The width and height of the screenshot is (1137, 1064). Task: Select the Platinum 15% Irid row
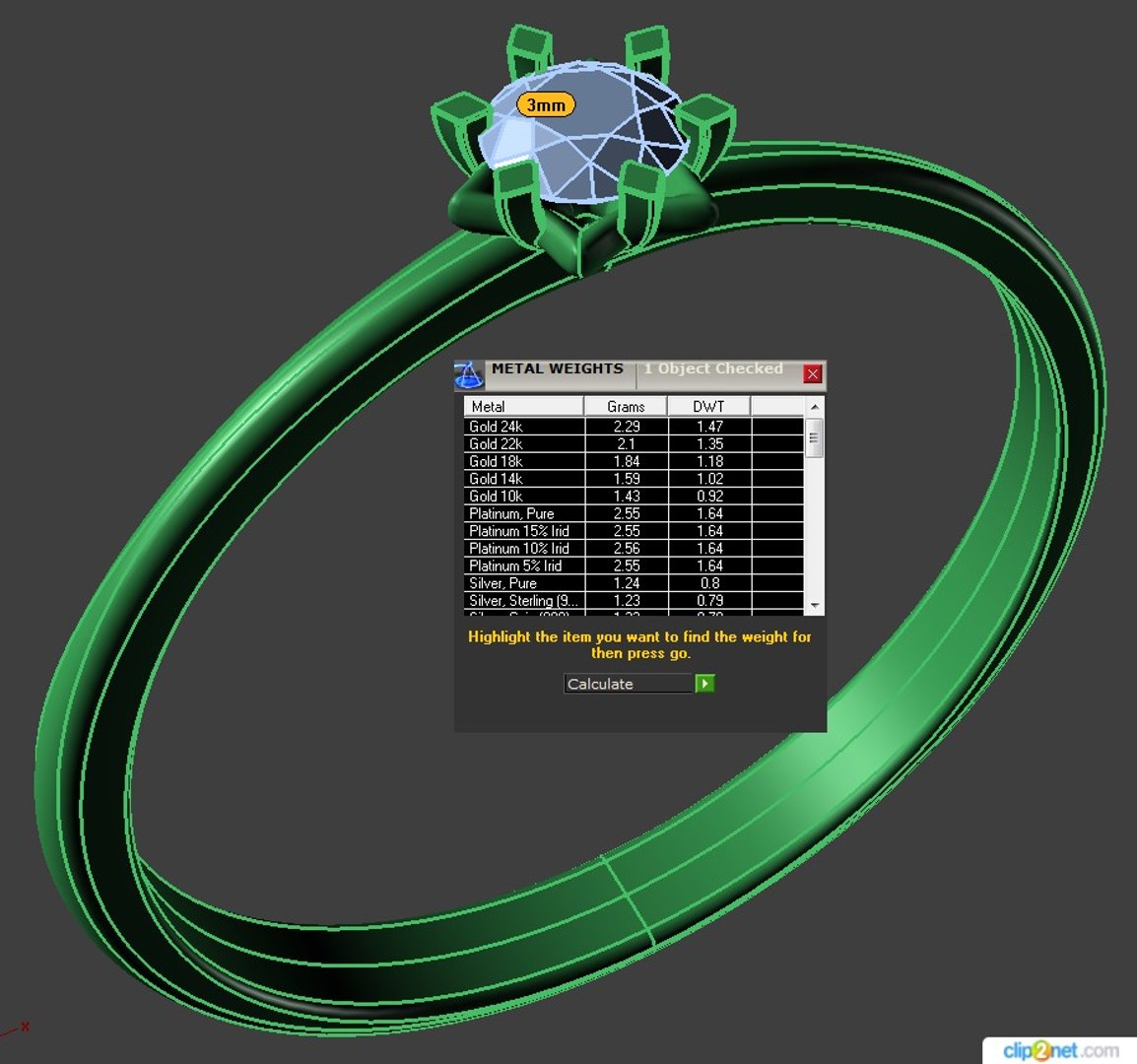pos(634,531)
